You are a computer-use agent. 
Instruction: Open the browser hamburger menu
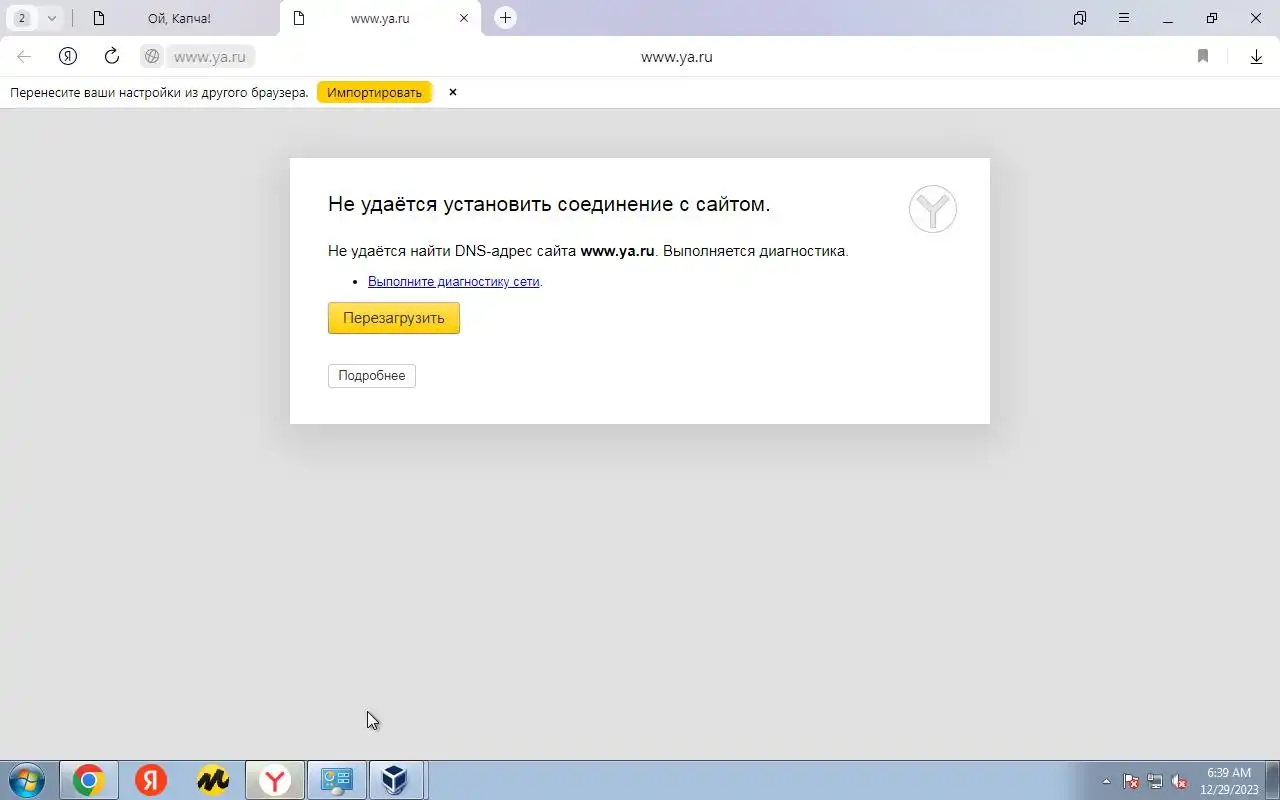pyautogui.click(x=1124, y=18)
